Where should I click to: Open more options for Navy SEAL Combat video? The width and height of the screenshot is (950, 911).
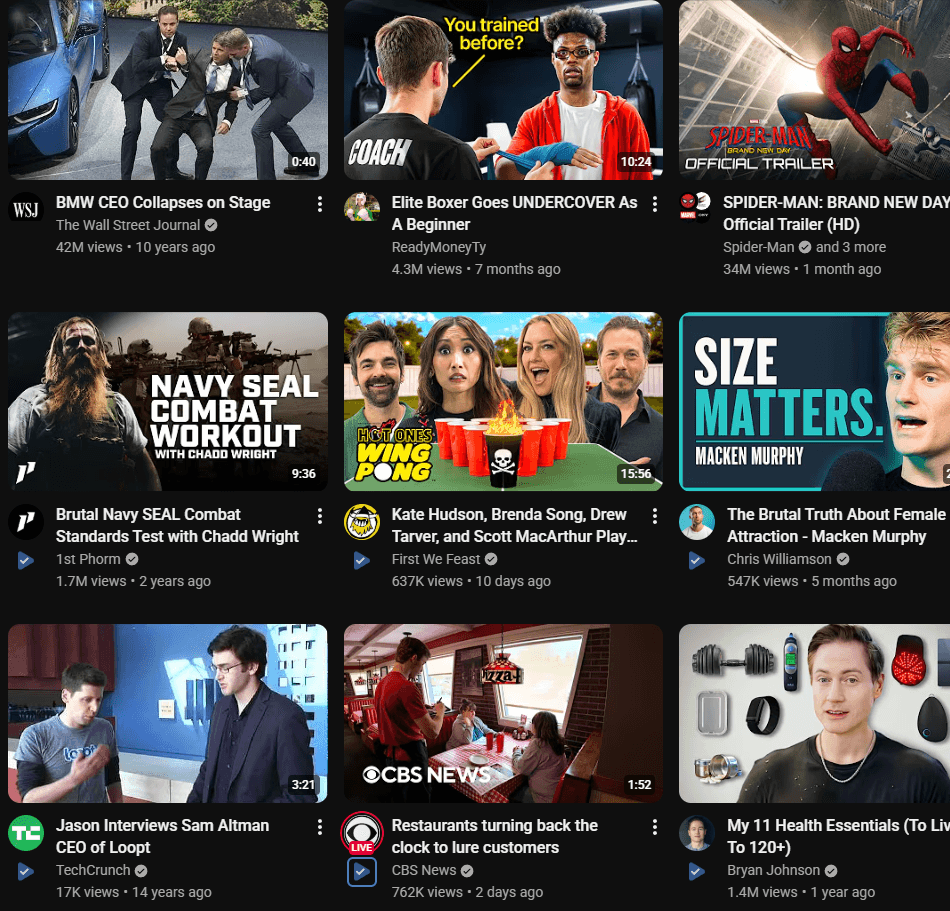(x=320, y=516)
